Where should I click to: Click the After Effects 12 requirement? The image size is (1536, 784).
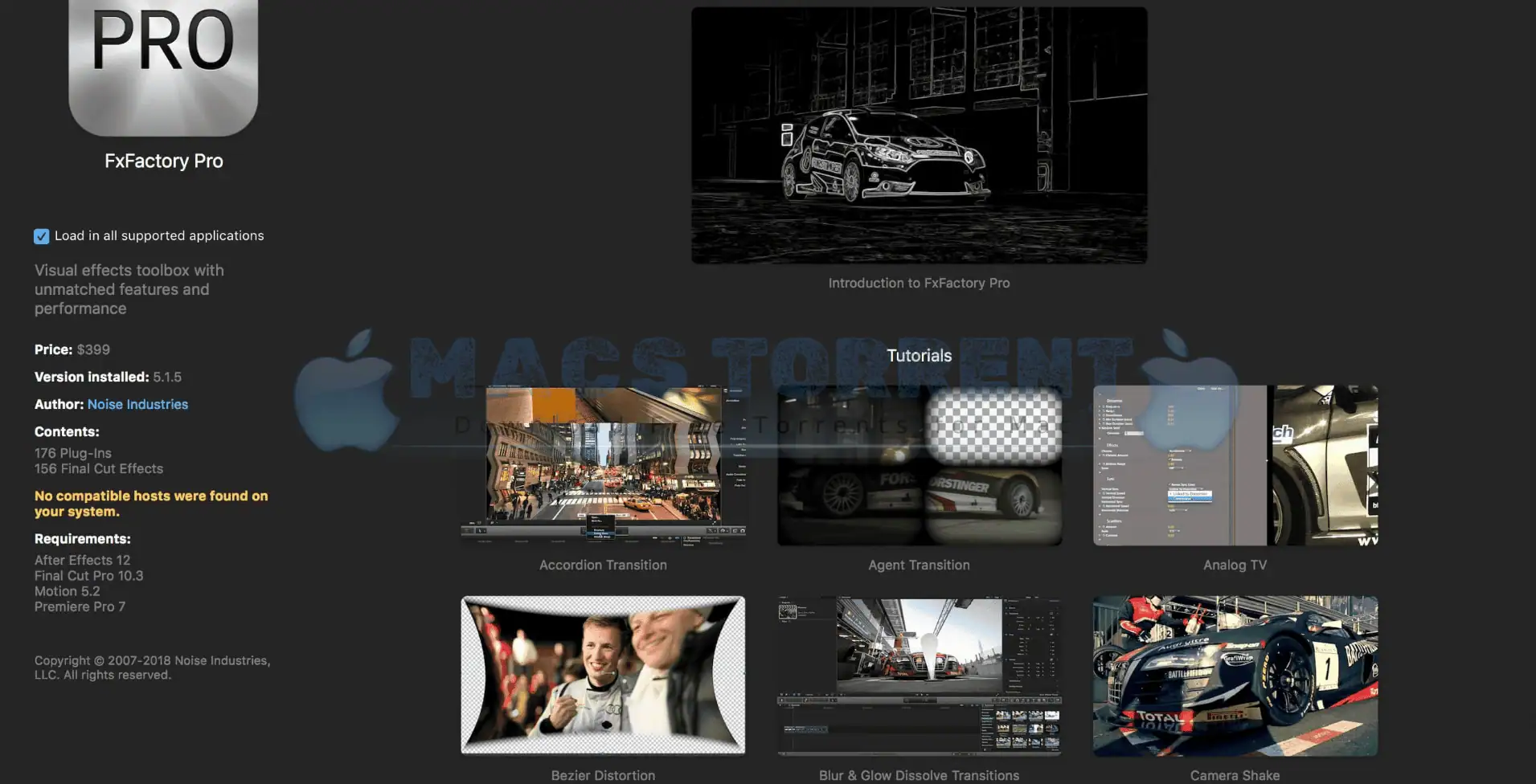click(x=82, y=560)
